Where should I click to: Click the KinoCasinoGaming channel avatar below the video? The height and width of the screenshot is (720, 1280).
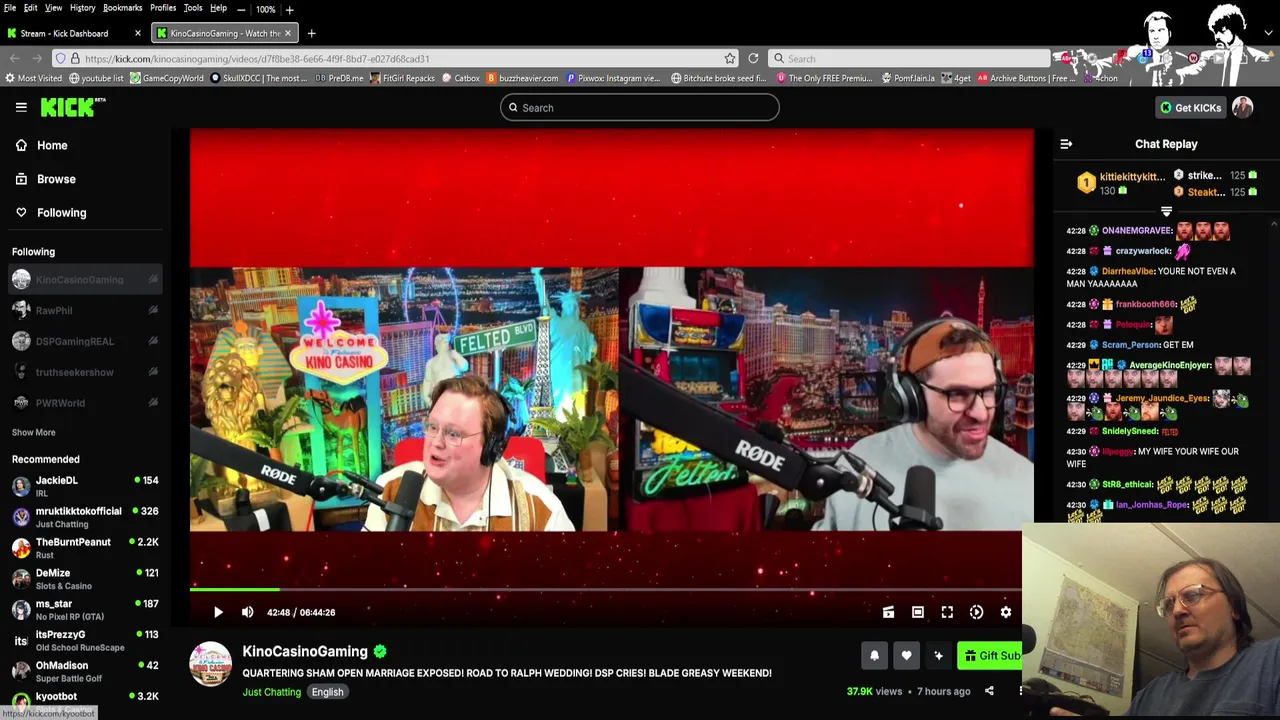pyautogui.click(x=210, y=666)
